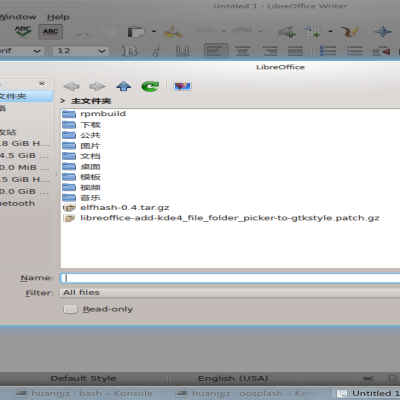Click the Spelling and Grammar check icon
400x400 pixels.
(23, 32)
